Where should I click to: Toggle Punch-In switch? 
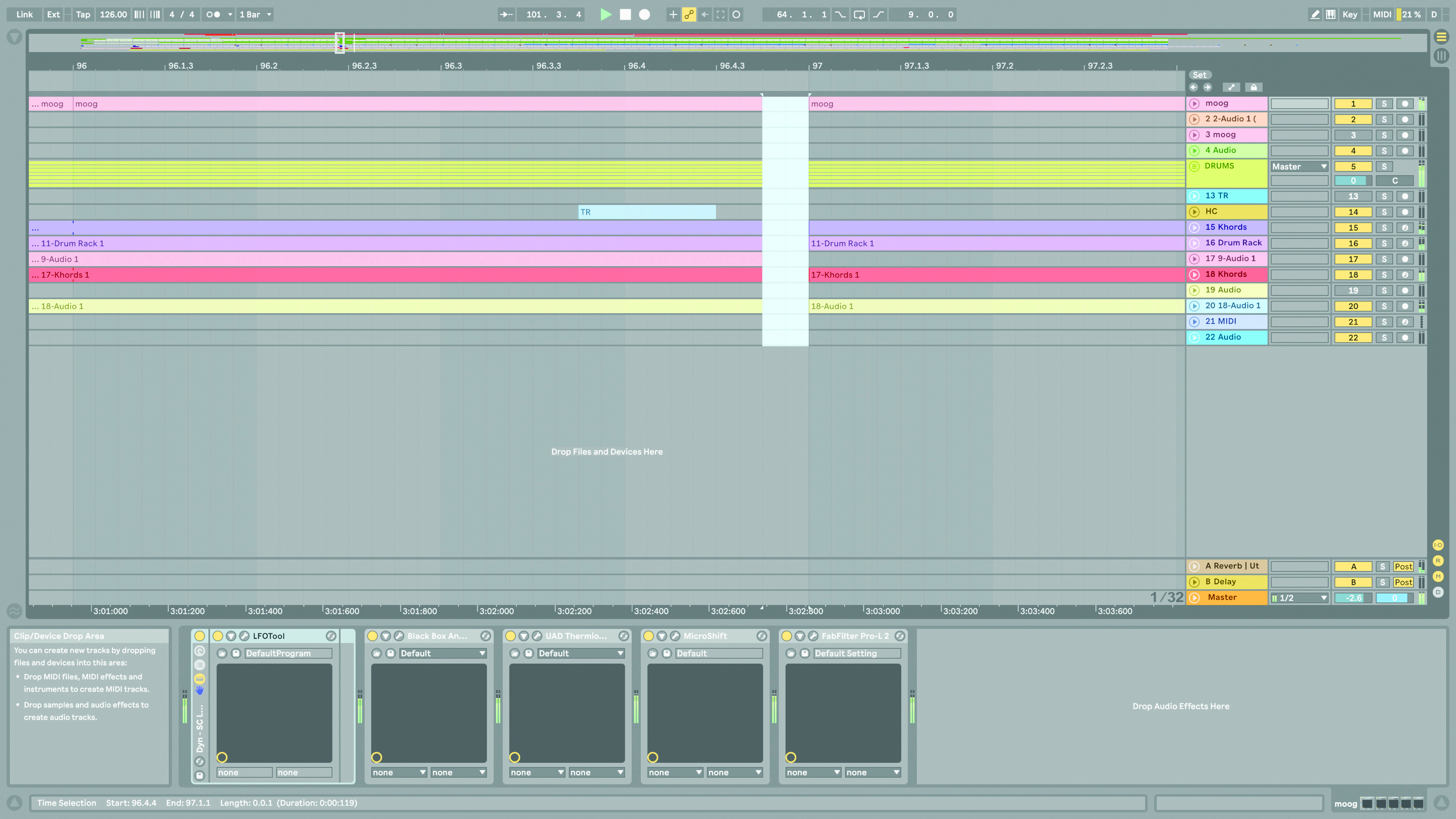tap(841, 15)
